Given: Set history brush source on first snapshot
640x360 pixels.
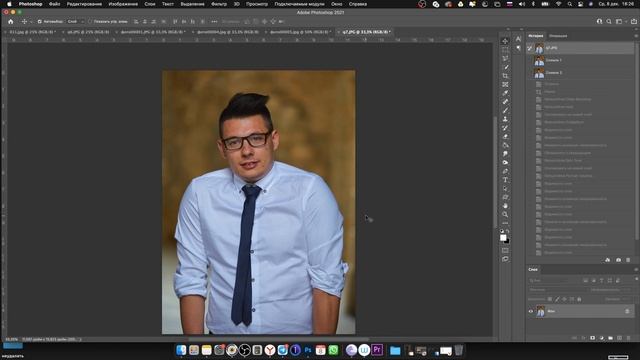Looking at the screenshot, I should [530, 48].
